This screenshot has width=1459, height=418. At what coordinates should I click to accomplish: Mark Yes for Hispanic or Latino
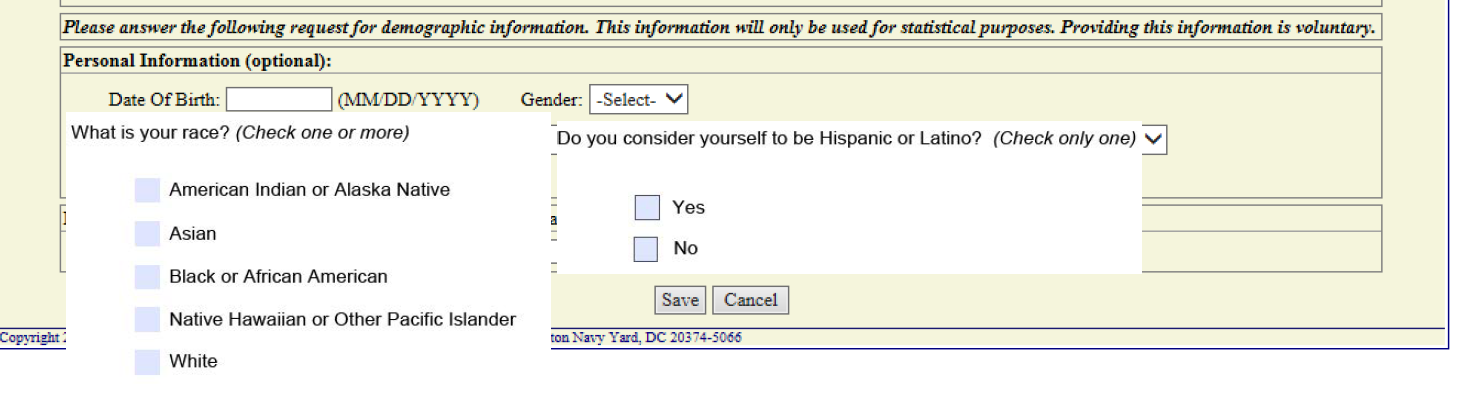[647, 208]
